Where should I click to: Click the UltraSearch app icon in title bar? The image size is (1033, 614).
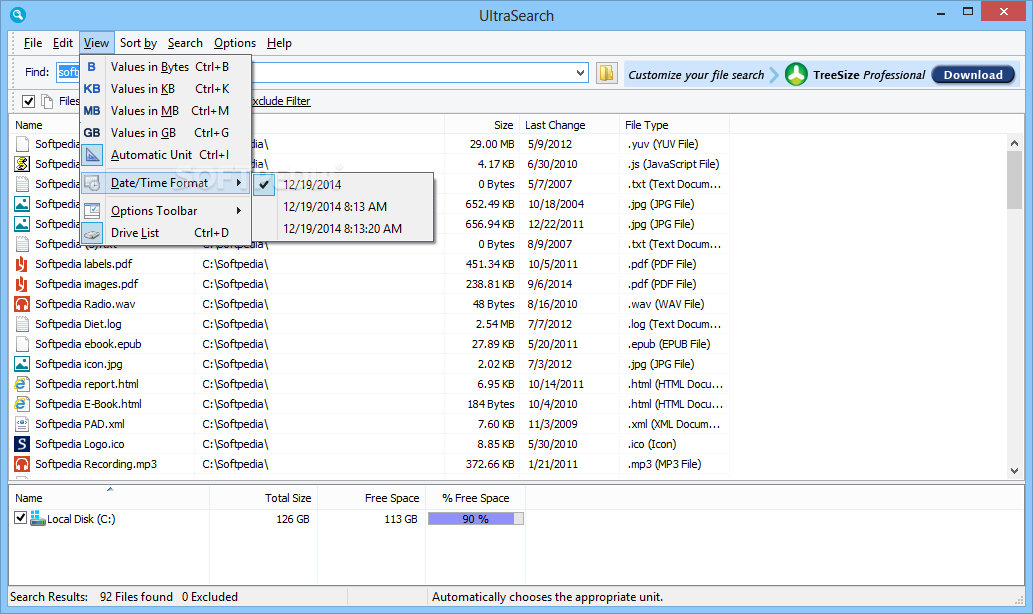pos(18,14)
